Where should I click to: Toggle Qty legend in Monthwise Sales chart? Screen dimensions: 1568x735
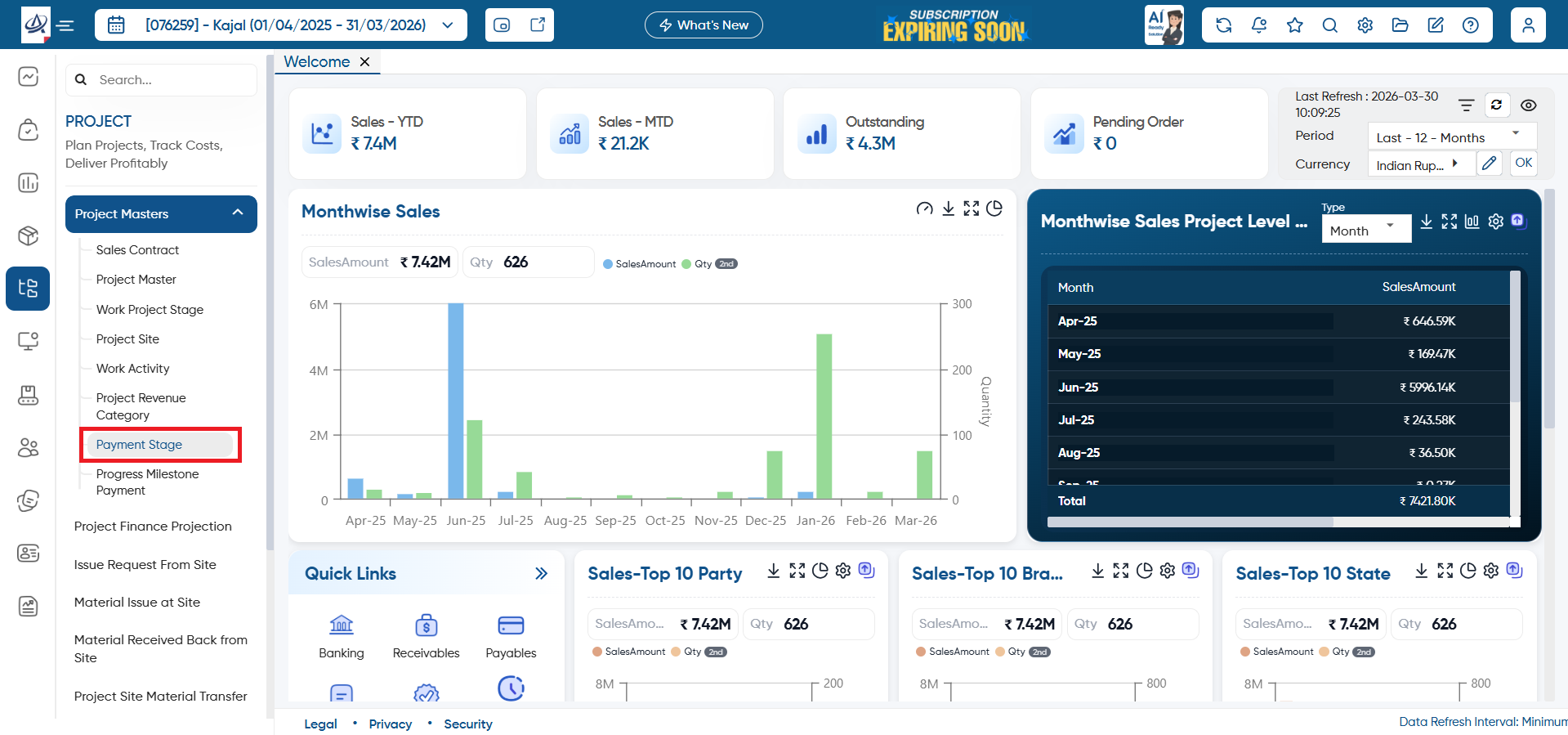coord(697,264)
